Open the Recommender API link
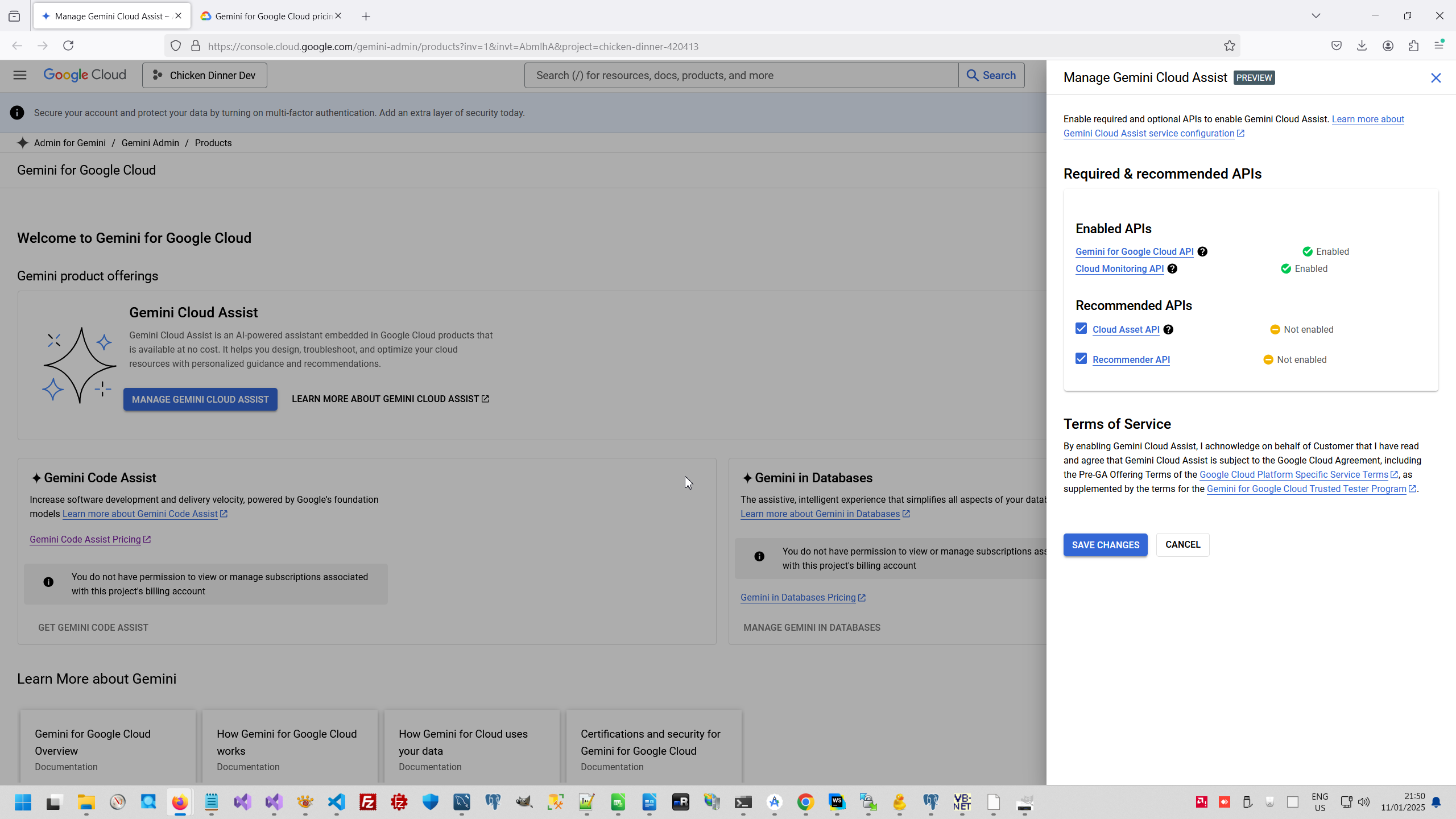The image size is (1456, 819). click(1131, 359)
